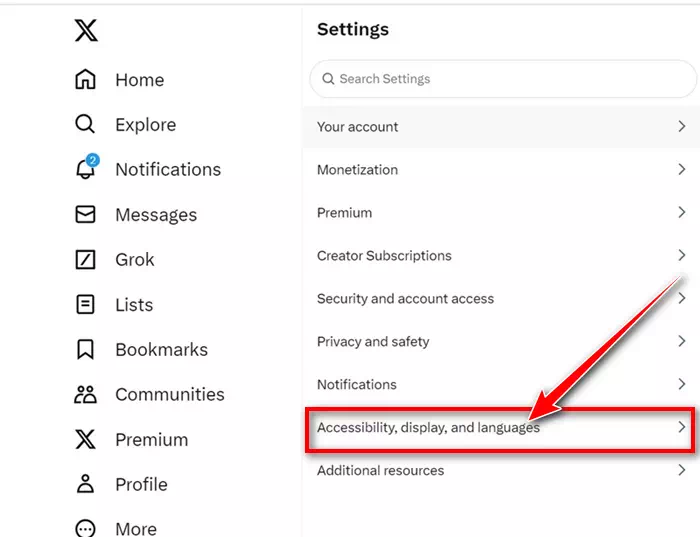Open Security and account access
This screenshot has height=537, width=700.
501,299
